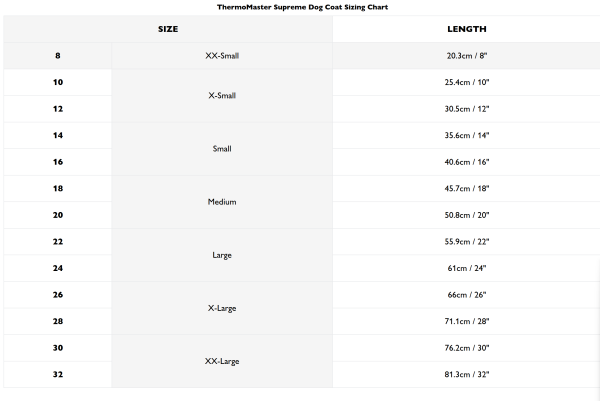600x401 pixels.
Task: Select the Small size label
Action: [222, 148]
